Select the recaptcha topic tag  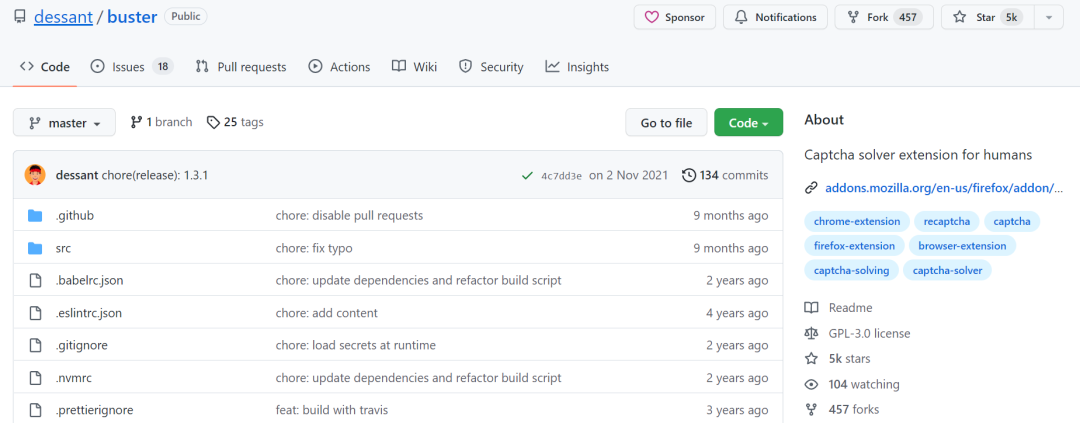[x=946, y=221]
